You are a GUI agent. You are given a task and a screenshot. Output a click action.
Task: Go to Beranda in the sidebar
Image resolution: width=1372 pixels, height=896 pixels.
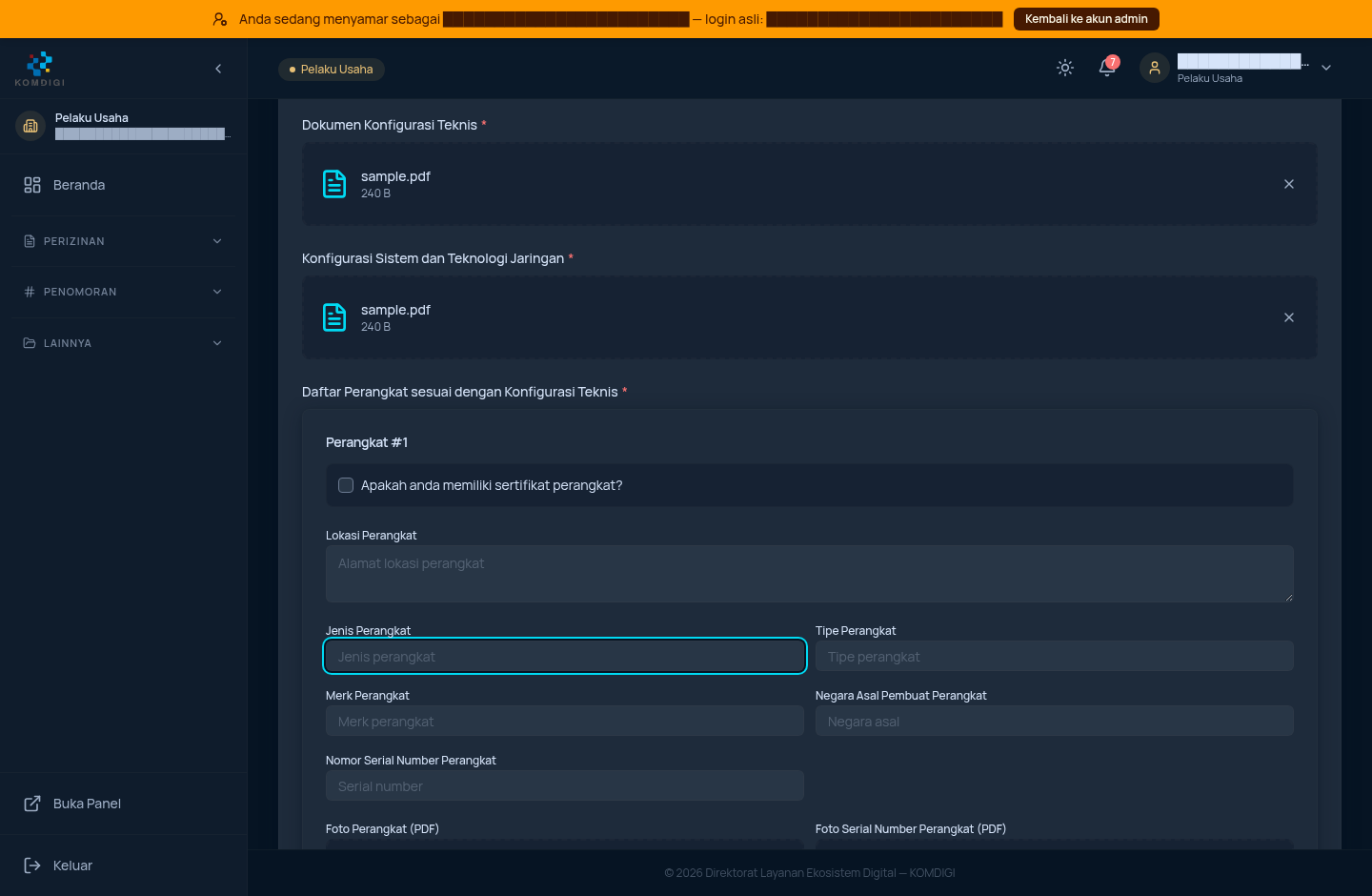point(123,185)
